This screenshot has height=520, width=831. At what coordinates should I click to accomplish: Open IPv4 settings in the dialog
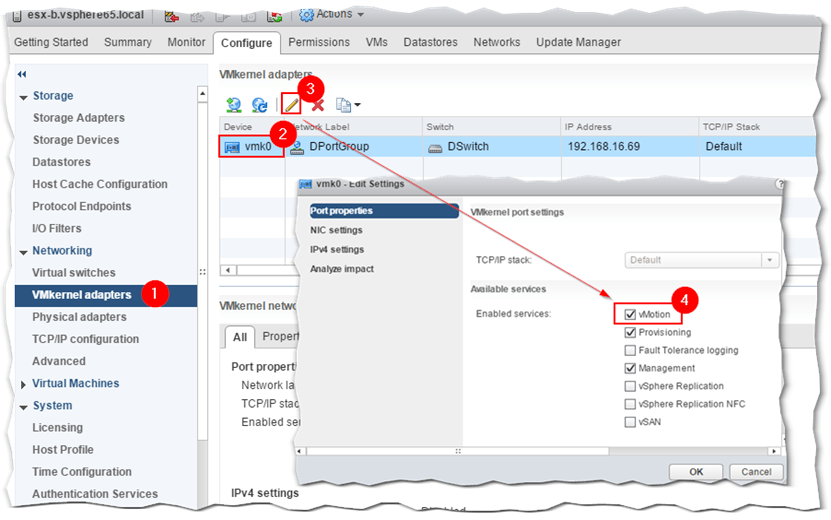(337, 249)
